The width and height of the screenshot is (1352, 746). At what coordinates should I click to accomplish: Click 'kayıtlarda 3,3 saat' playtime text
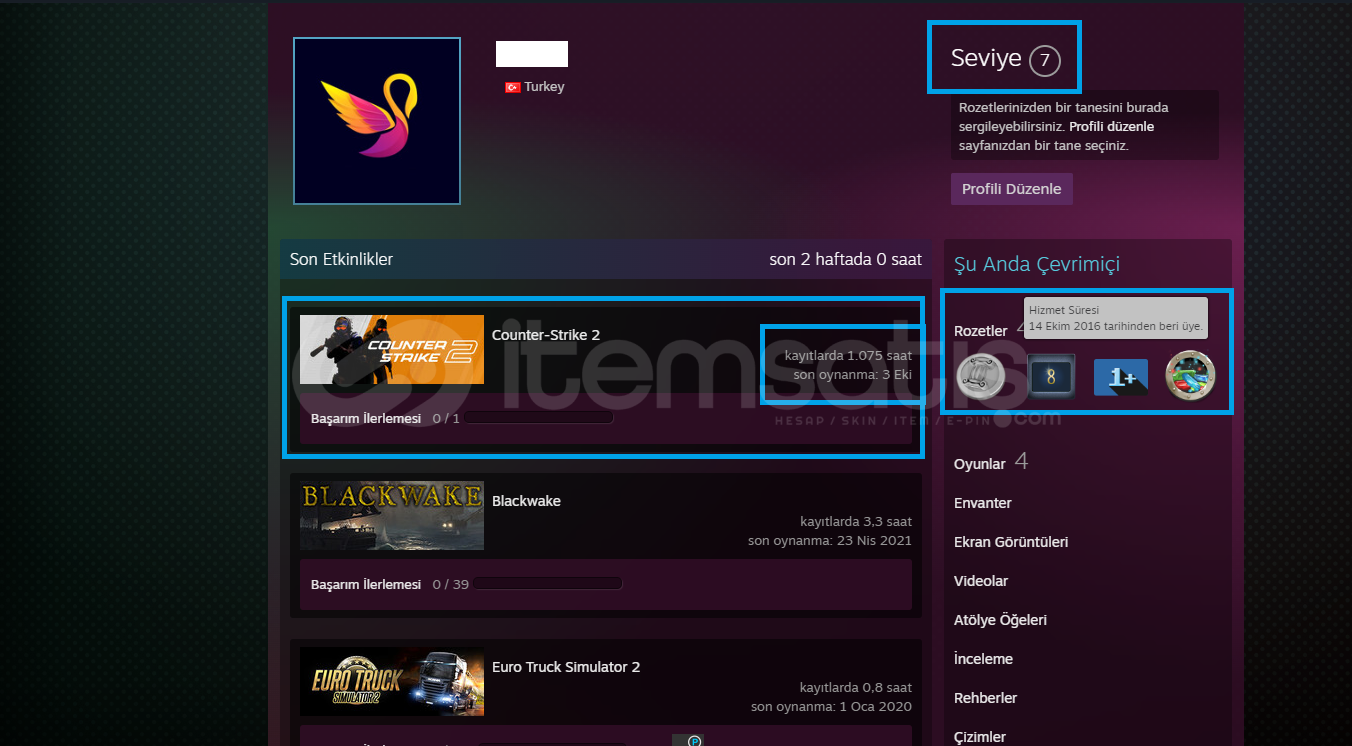[x=856, y=521]
